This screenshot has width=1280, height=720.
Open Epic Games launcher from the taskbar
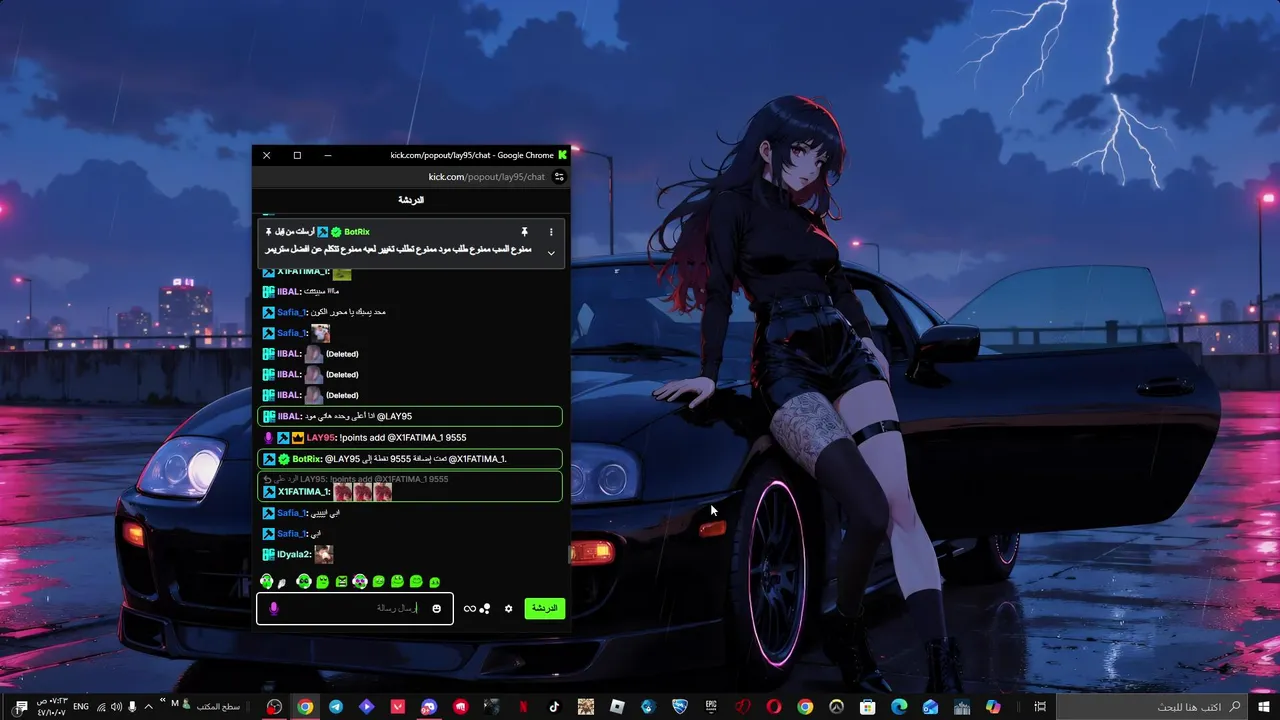[711, 707]
